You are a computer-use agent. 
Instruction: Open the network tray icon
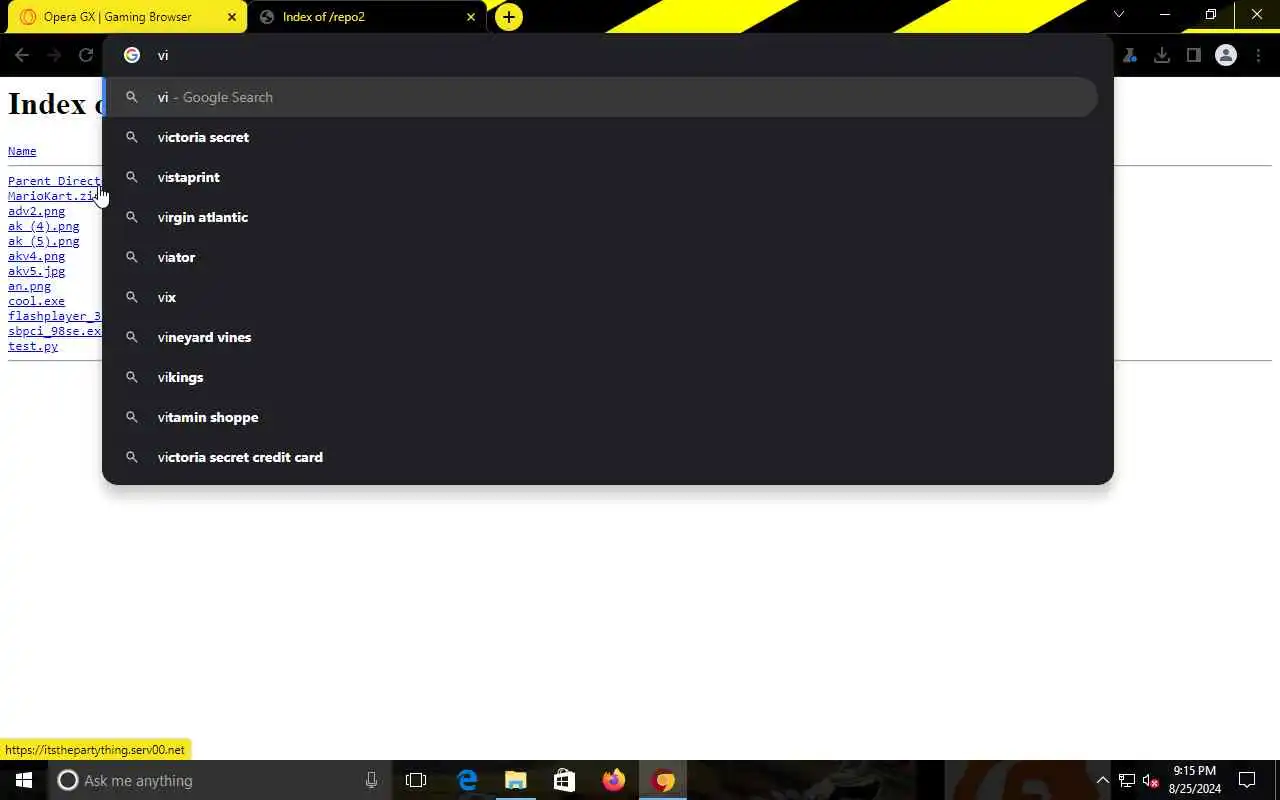[1127, 780]
